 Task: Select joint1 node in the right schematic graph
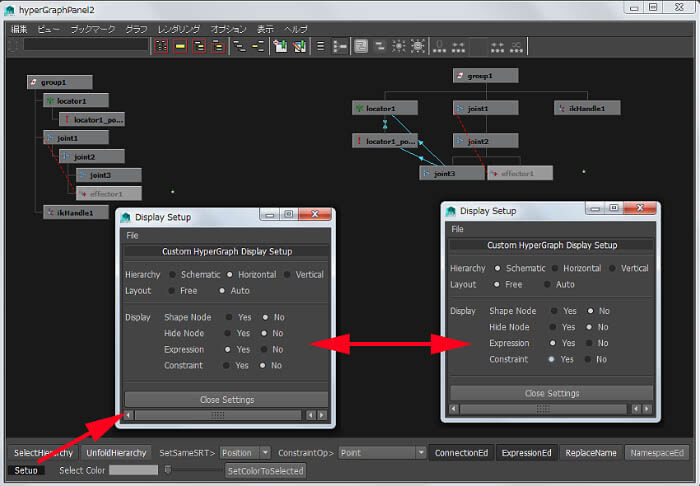486,108
